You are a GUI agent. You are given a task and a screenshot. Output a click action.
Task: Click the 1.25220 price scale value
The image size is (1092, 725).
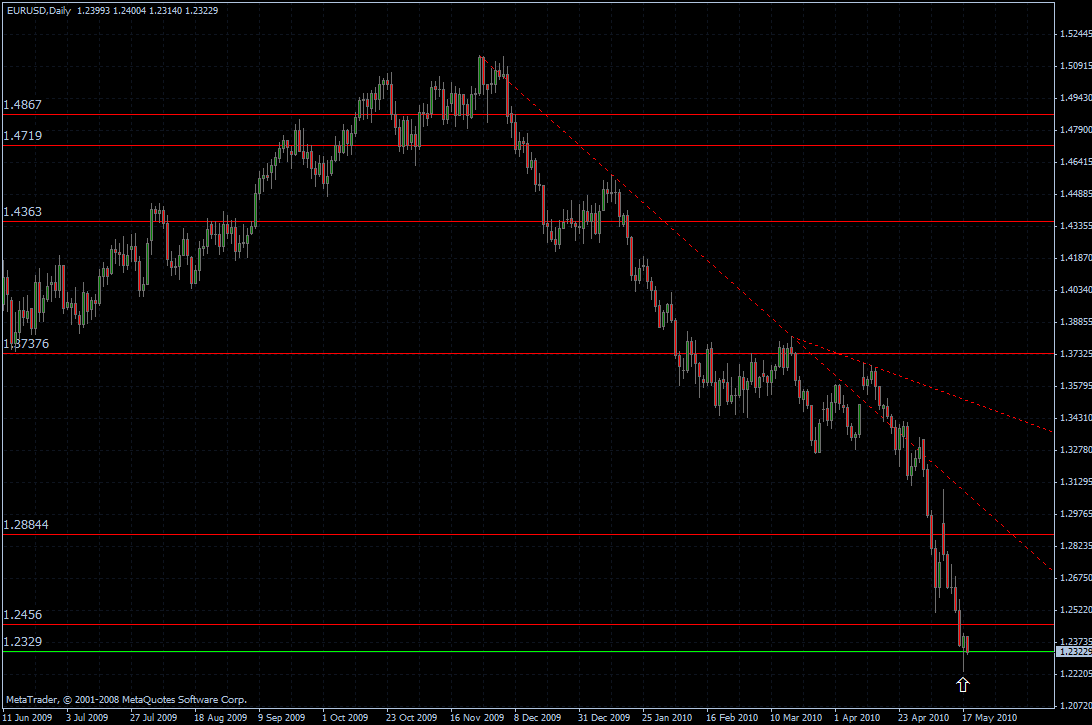(1075, 610)
